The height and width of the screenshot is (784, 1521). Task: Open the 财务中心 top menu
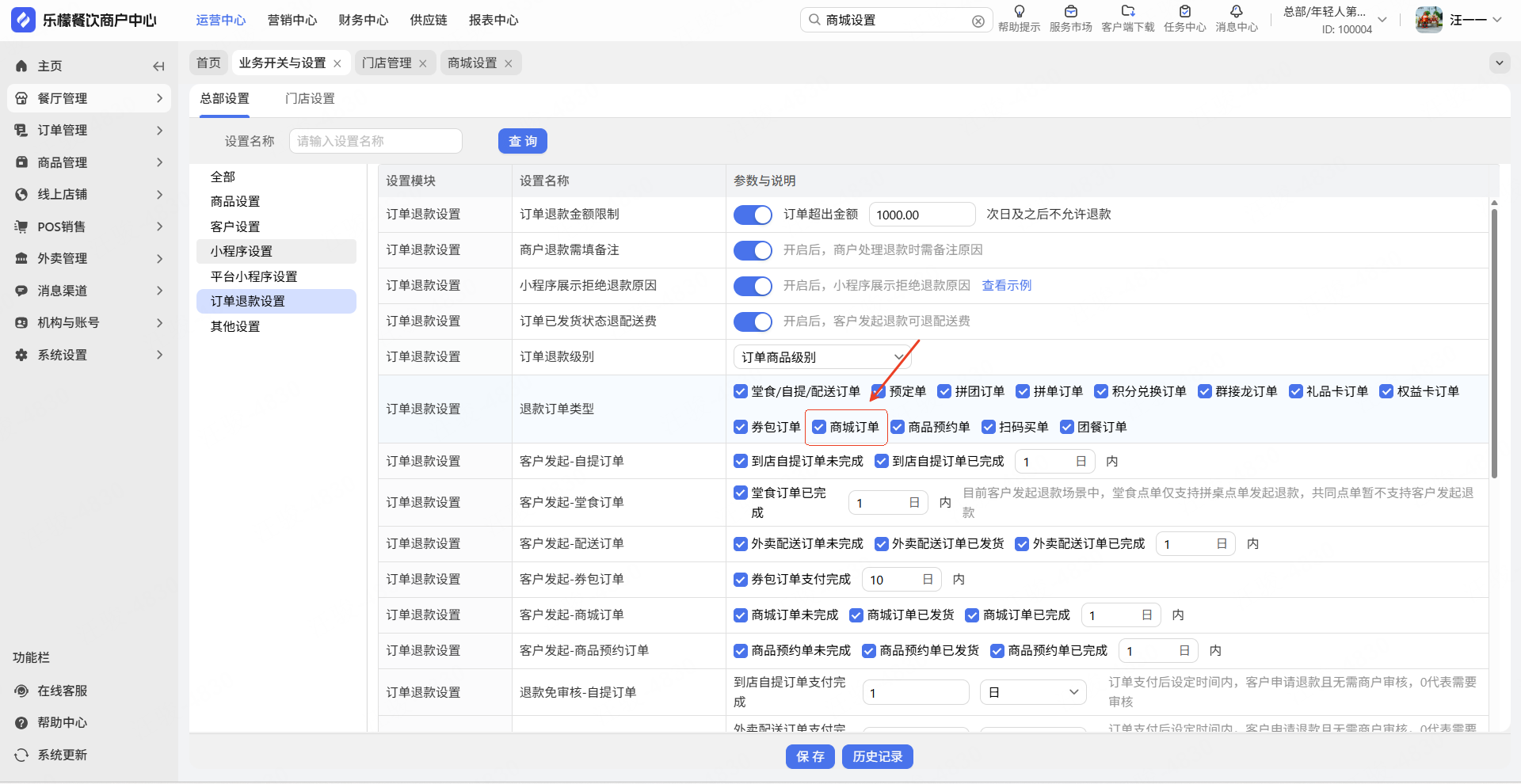(x=363, y=21)
